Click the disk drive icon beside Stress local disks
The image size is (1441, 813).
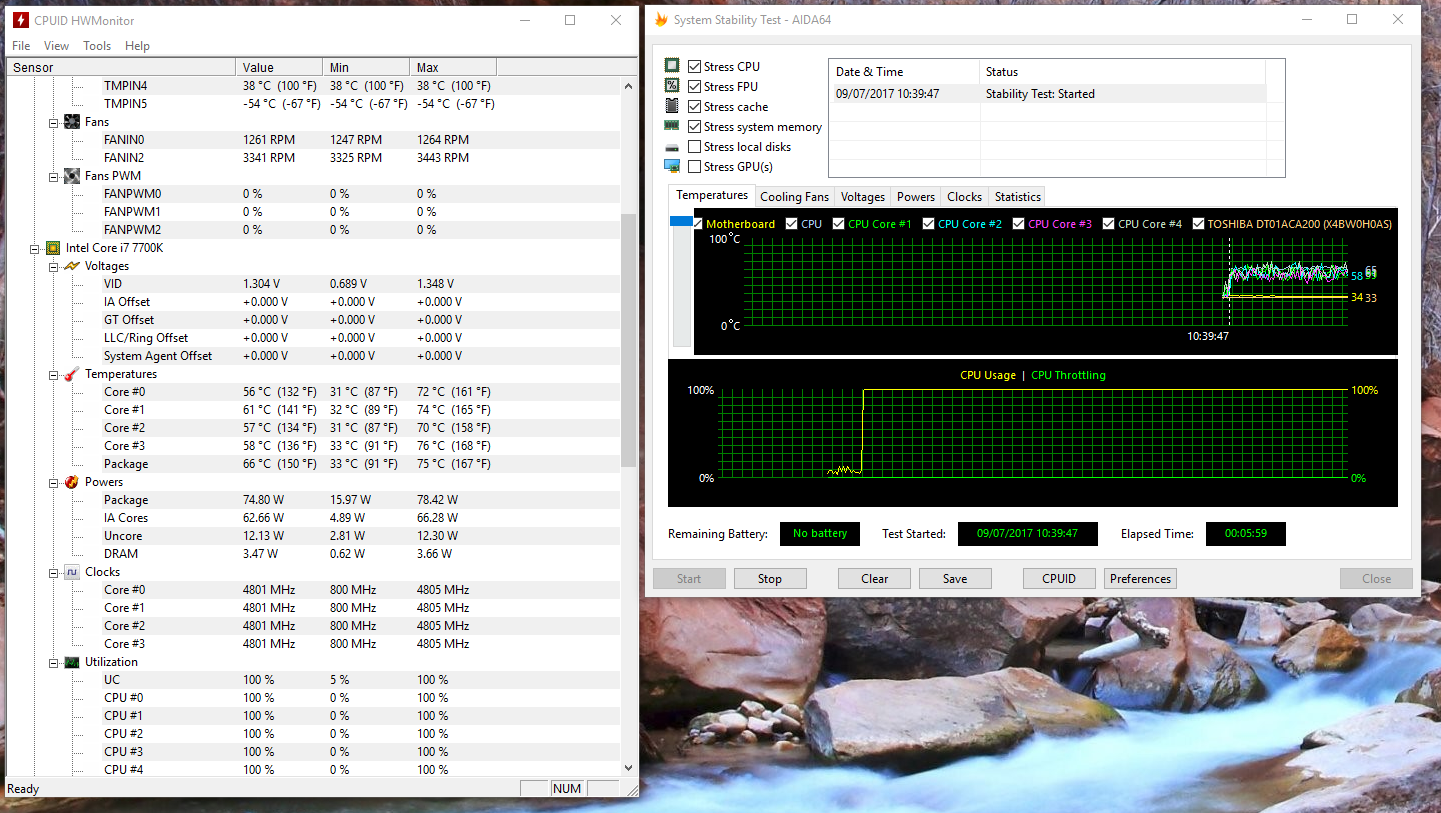pos(672,147)
